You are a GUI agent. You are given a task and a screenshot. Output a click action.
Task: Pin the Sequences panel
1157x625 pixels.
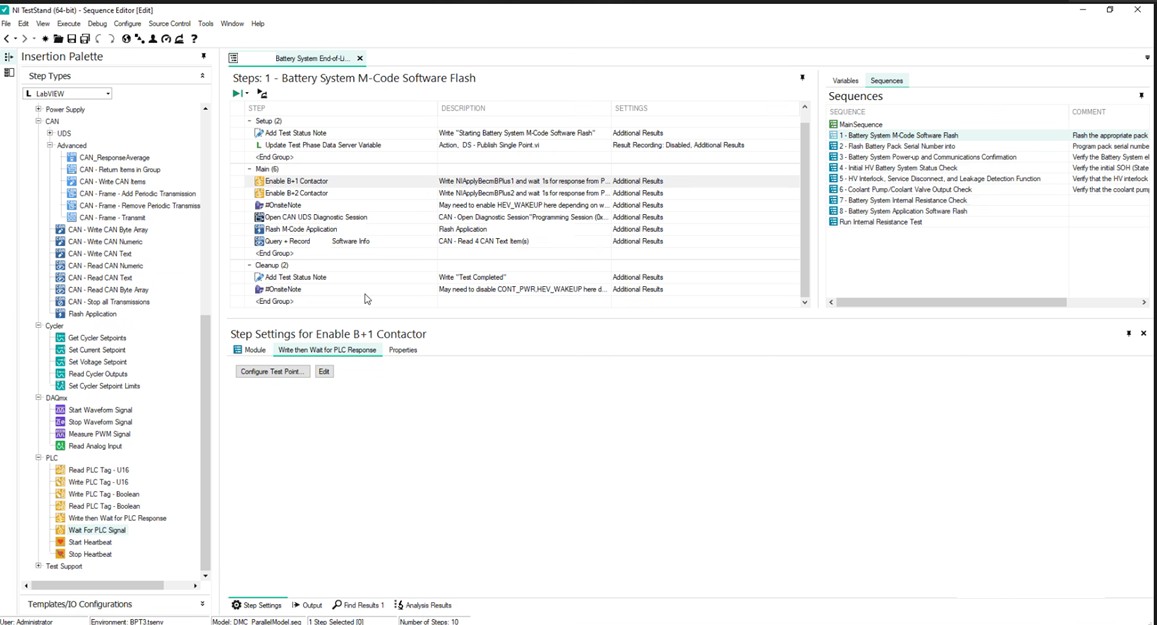click(1142, 96)
